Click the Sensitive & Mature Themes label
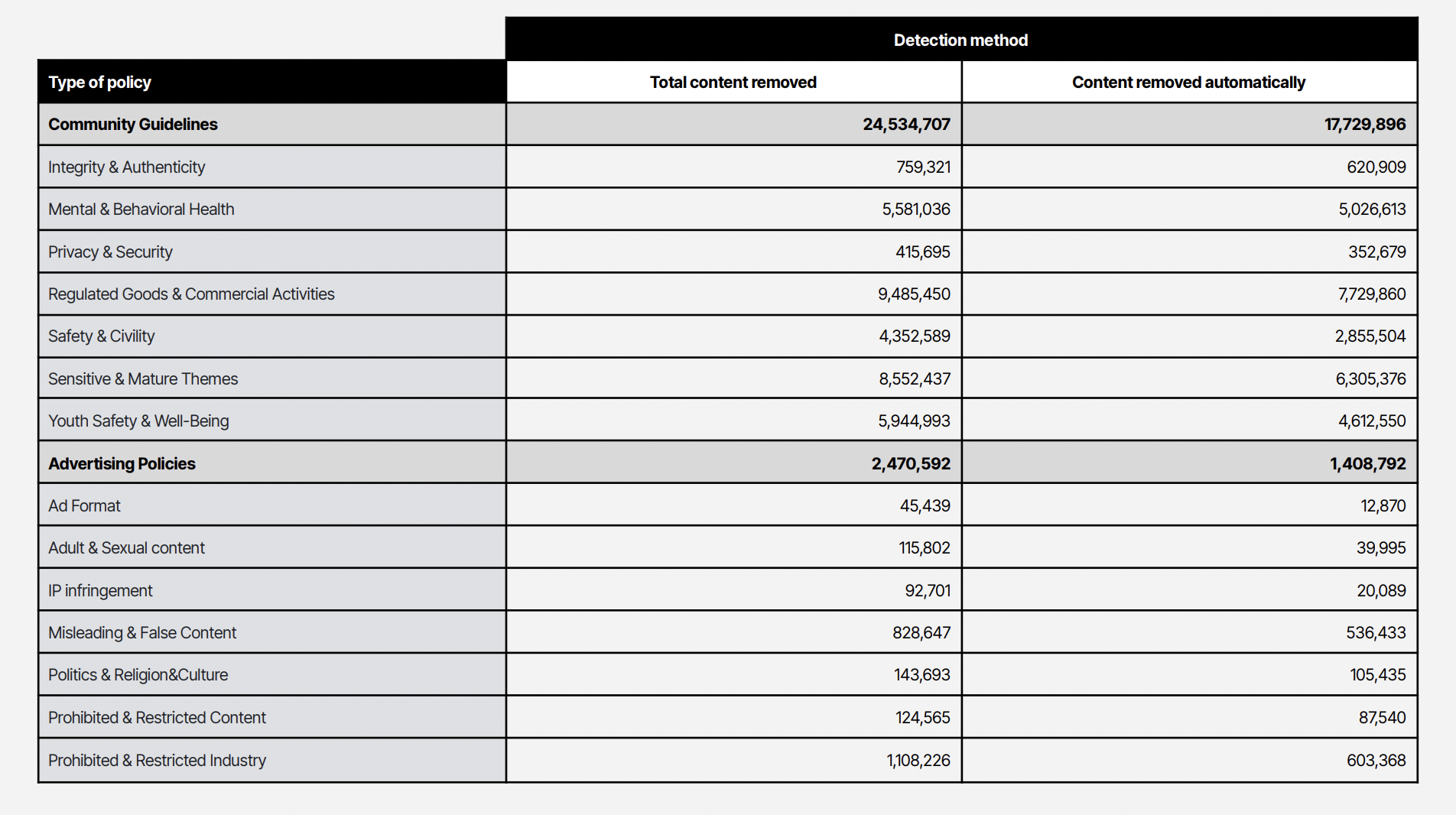 (143, 378)
